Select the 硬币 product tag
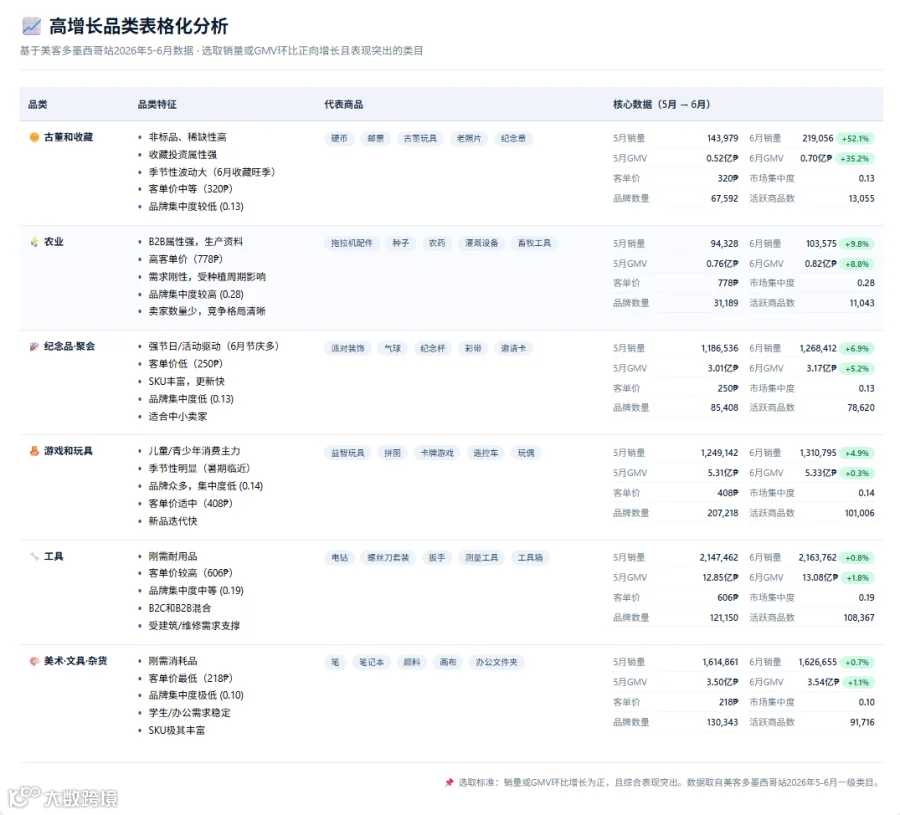The width and height of the screenshot is (900, 815). 339,138
